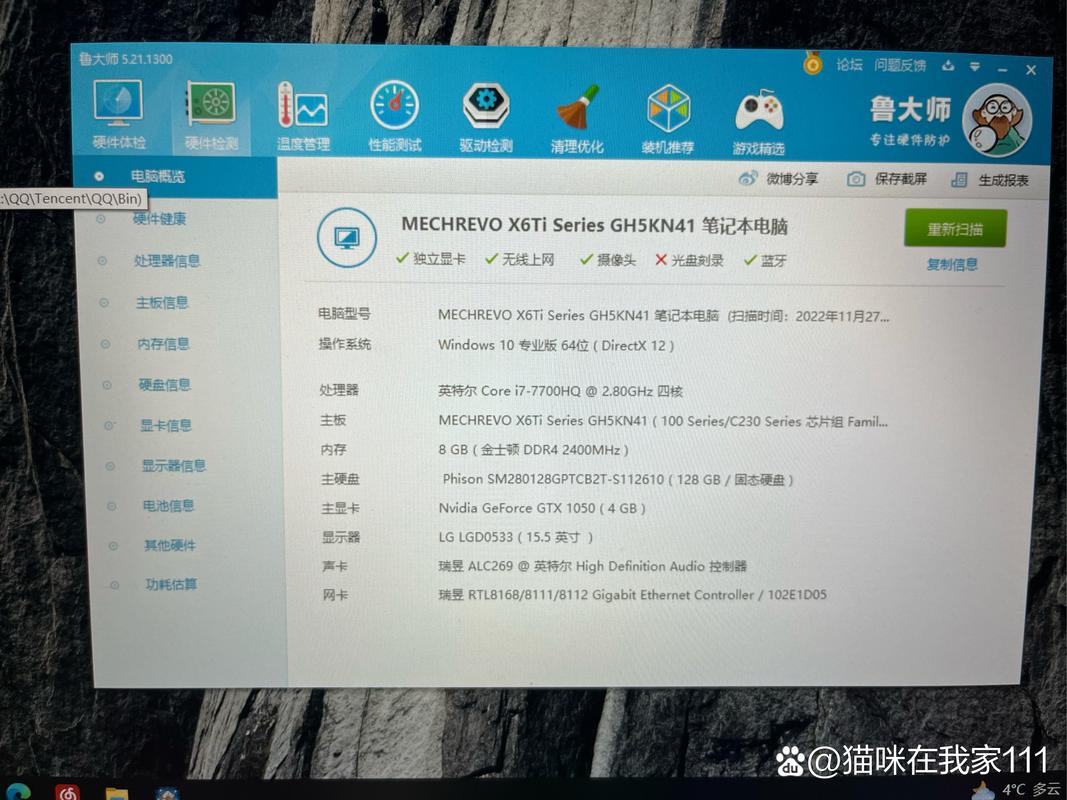Expand 硬盘信息 in the sidebar

[x=164, y=385]
